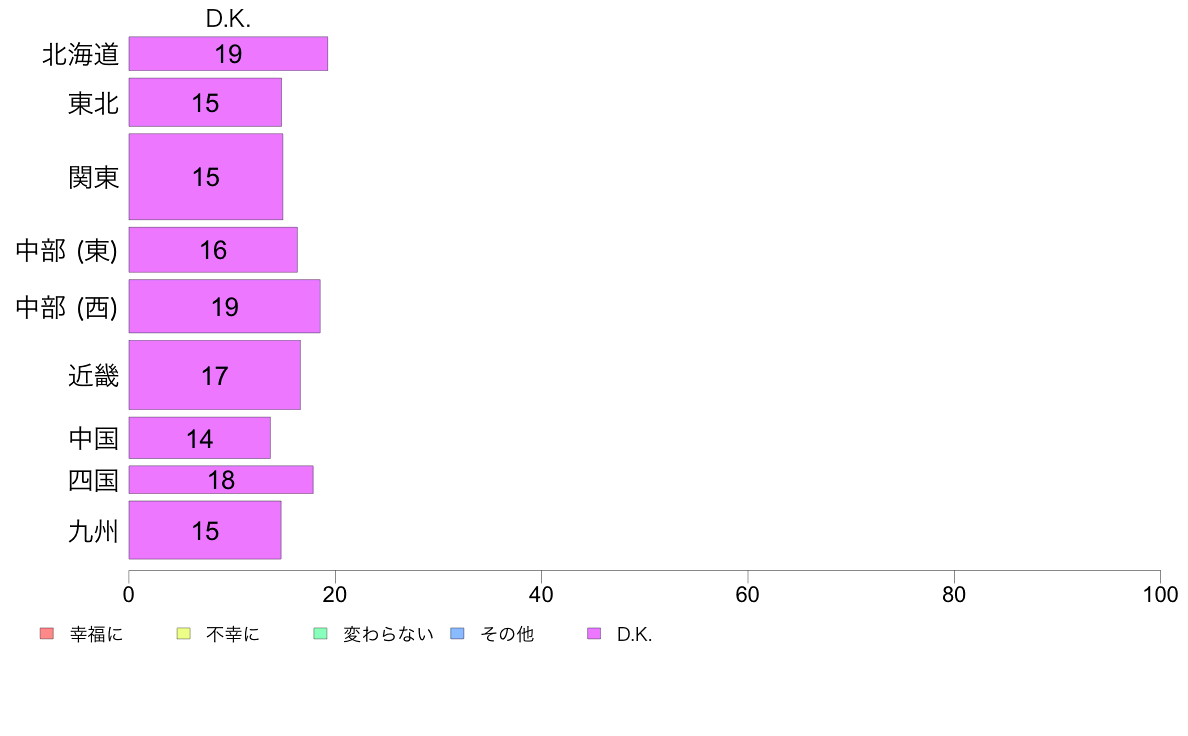Select the 北海道 bar showing 19

pos(228,54)
